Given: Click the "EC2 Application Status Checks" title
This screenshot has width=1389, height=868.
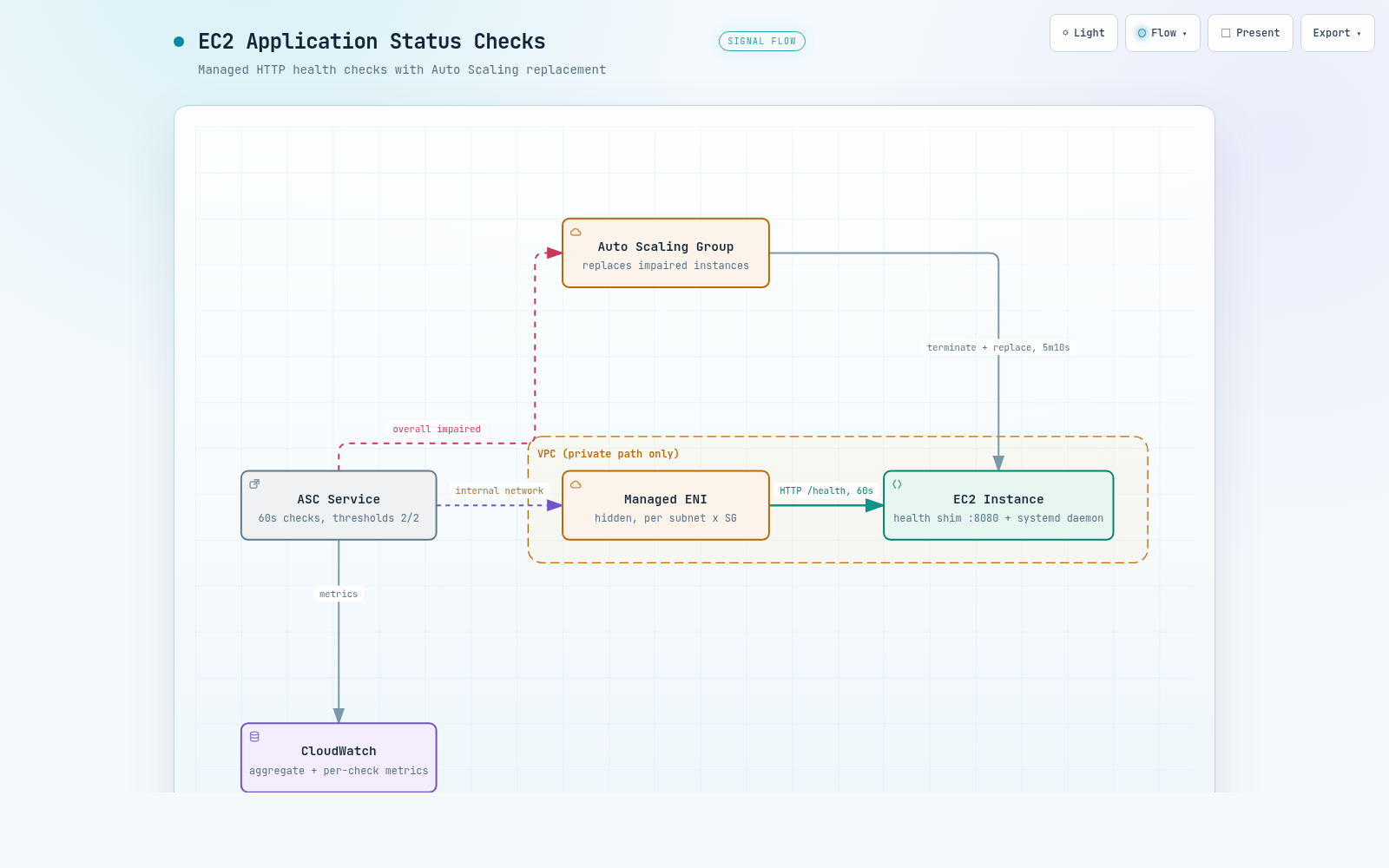Looking at the screenshot, I should (x=372, y=42).
